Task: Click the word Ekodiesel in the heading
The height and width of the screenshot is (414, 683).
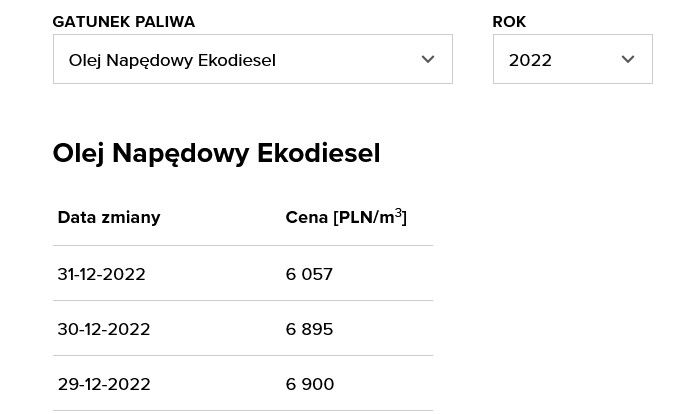Action: coord(318,153)
